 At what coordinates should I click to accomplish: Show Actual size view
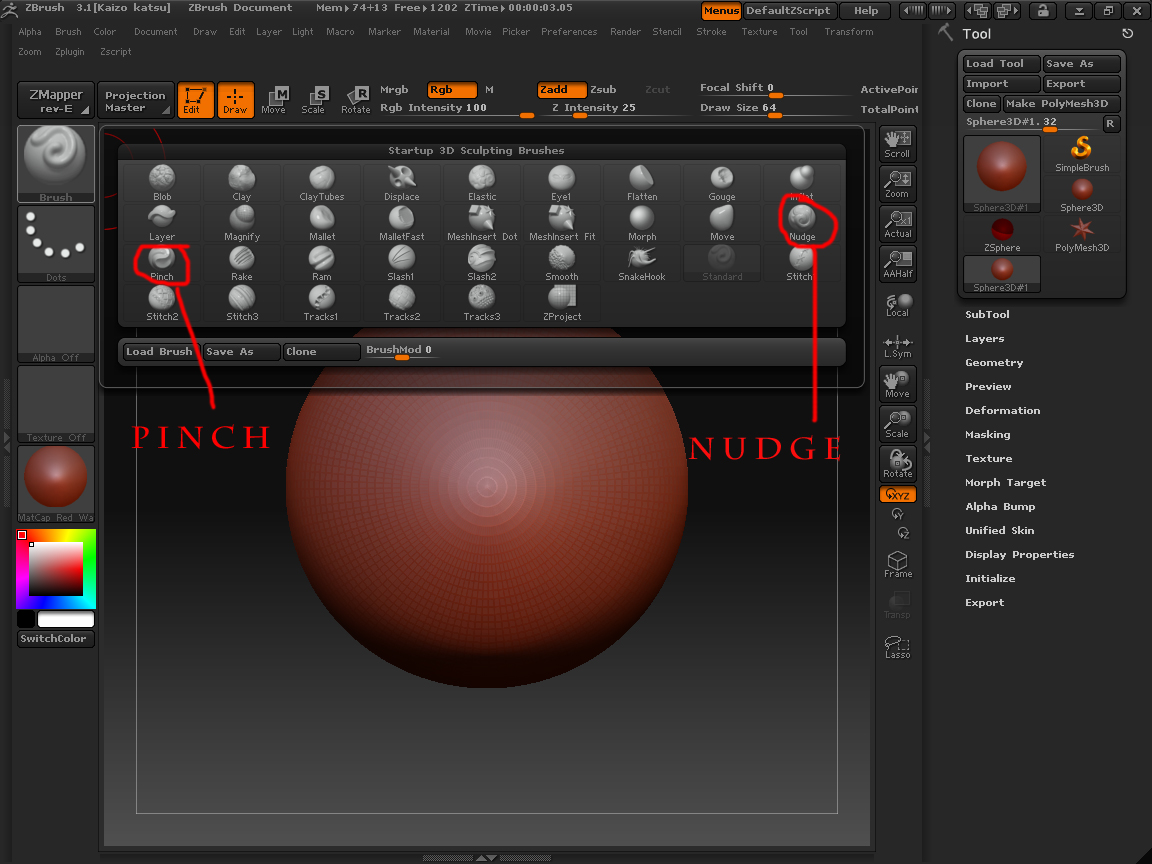(897, 224)
